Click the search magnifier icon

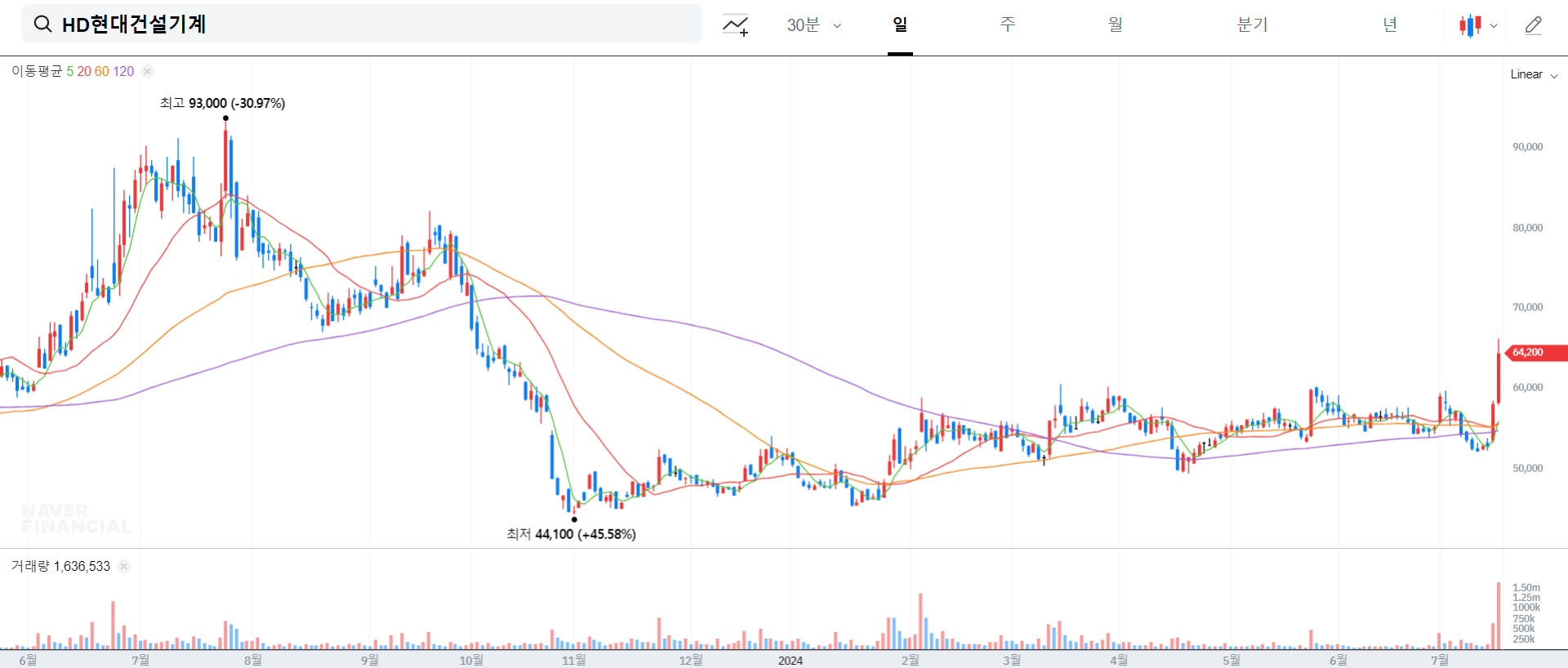tap(42, 24)
